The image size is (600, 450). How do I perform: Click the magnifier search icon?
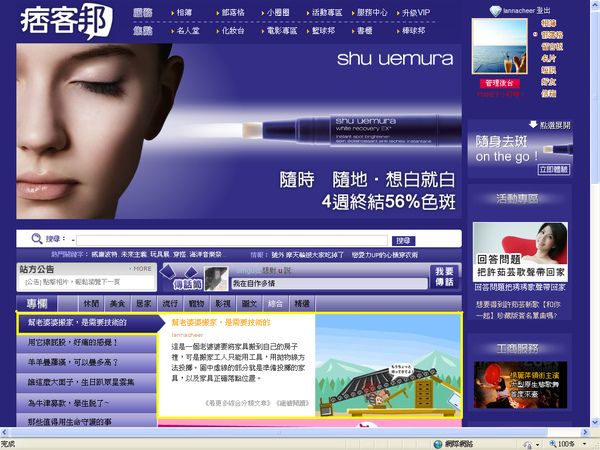37,238
